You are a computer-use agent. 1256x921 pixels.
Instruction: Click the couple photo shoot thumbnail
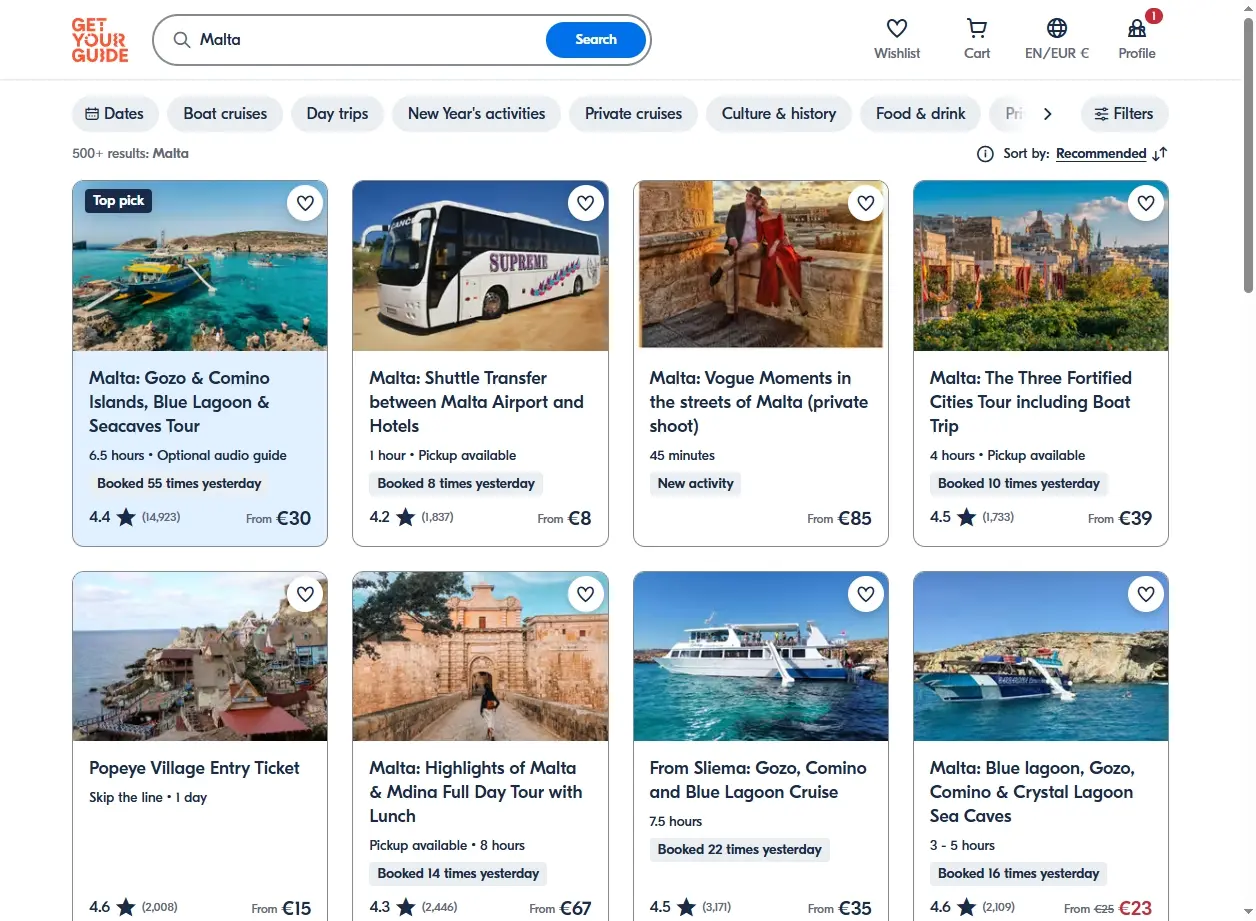761,266
